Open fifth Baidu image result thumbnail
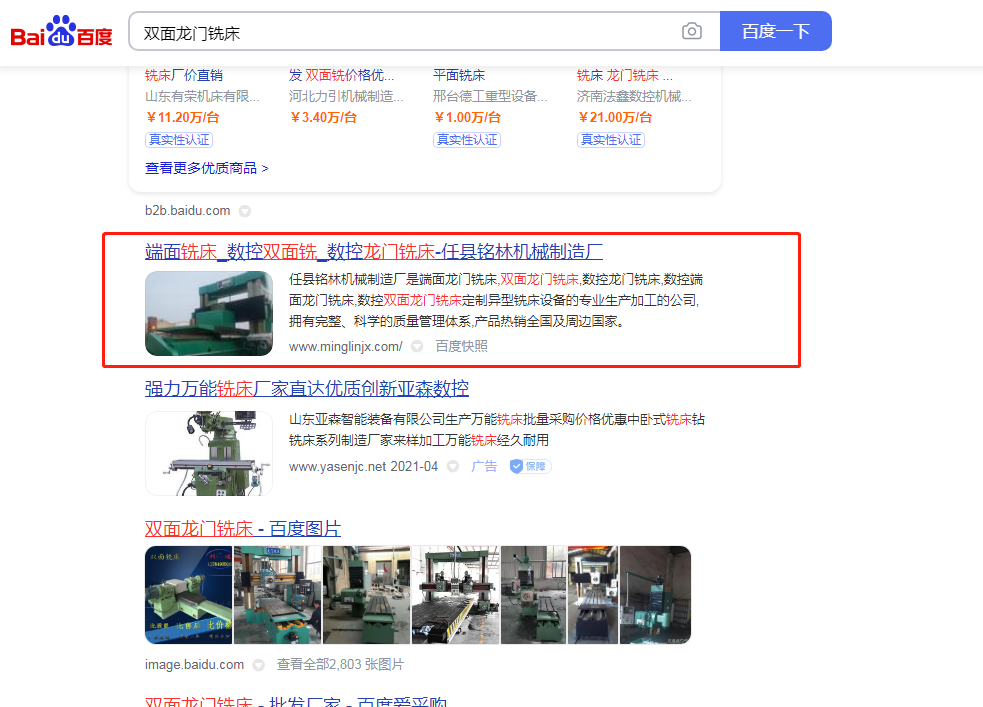 tap(534, 595)
